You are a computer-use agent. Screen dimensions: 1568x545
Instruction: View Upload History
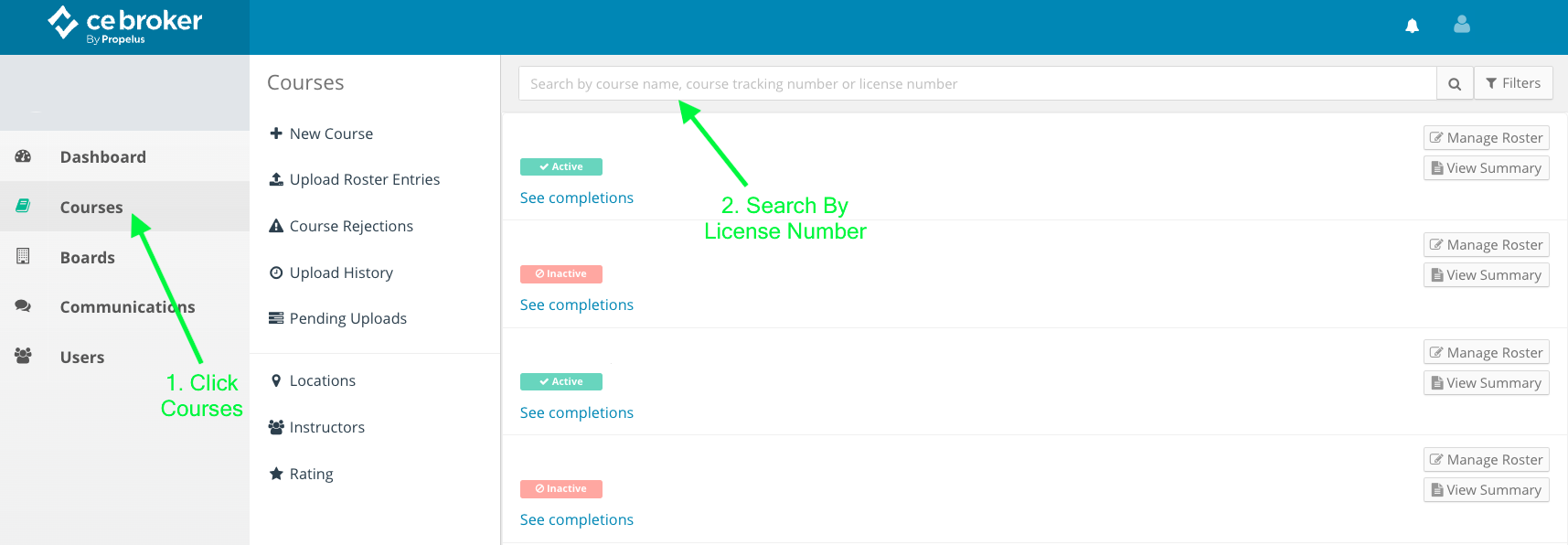[x=341, y=272]
